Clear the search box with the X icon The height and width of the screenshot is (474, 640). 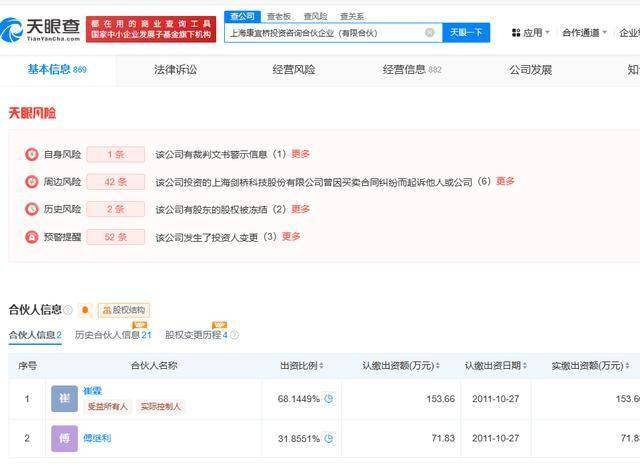point(429,33)
